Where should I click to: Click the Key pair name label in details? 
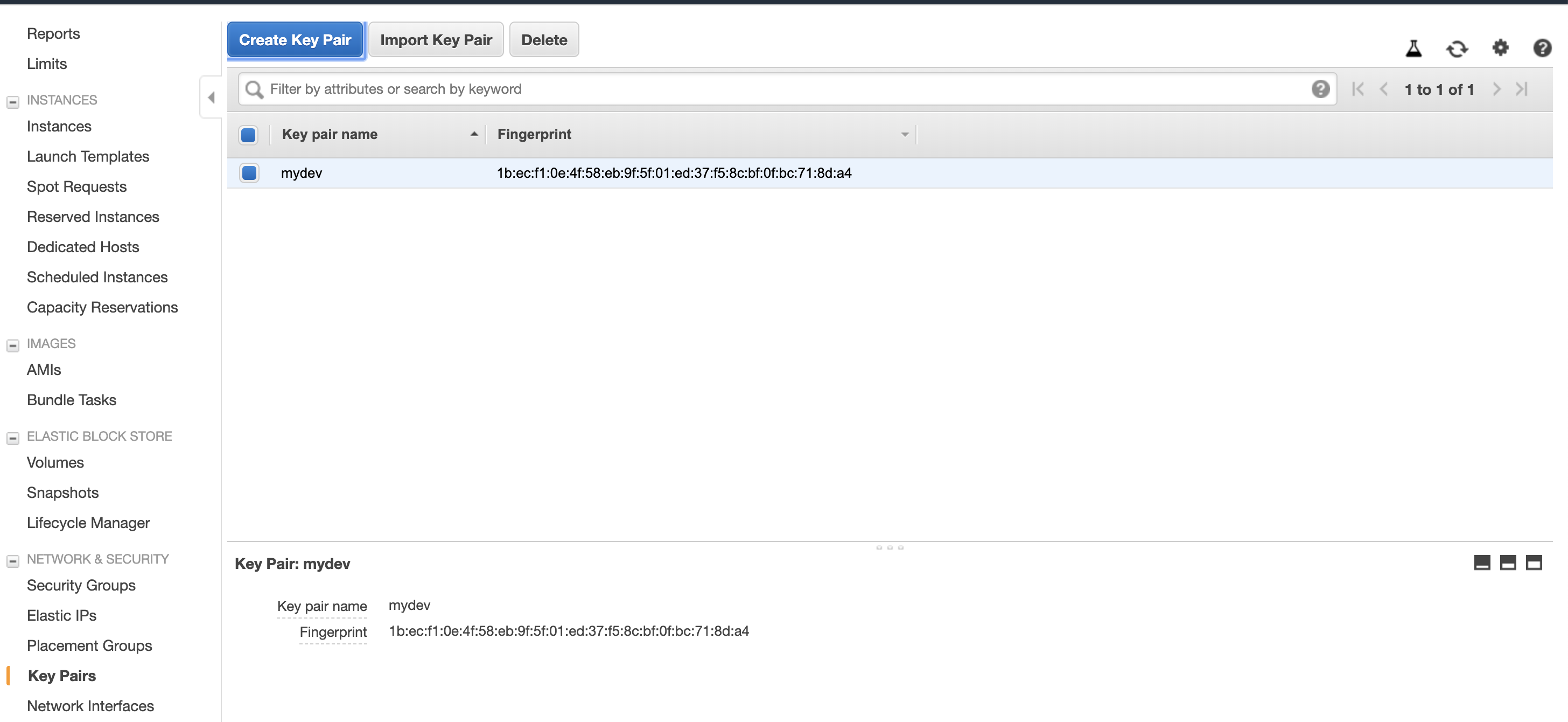pos(322,606)
